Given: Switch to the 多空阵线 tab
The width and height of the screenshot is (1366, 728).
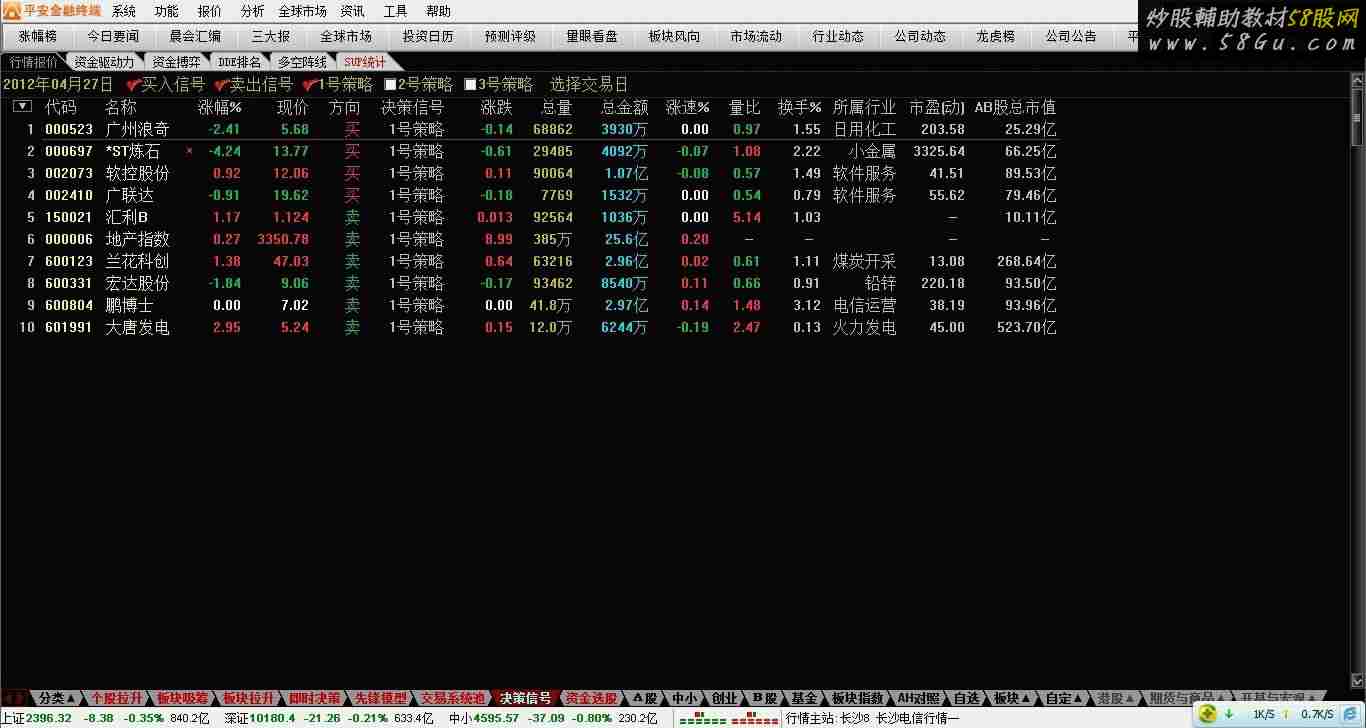Looking at the screenshot, I should coord(302,62).
